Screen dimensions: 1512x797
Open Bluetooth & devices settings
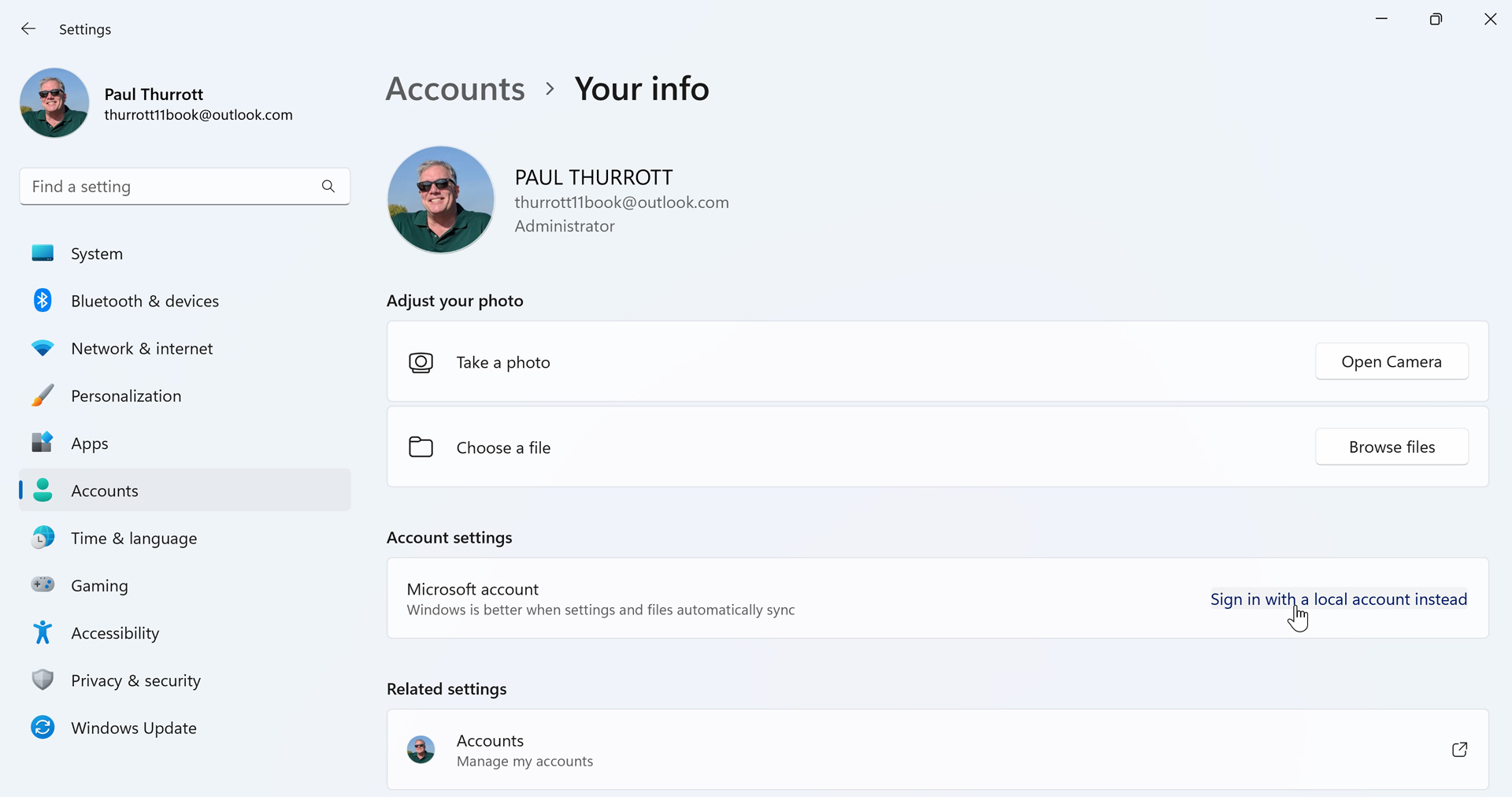pos(145,301)
